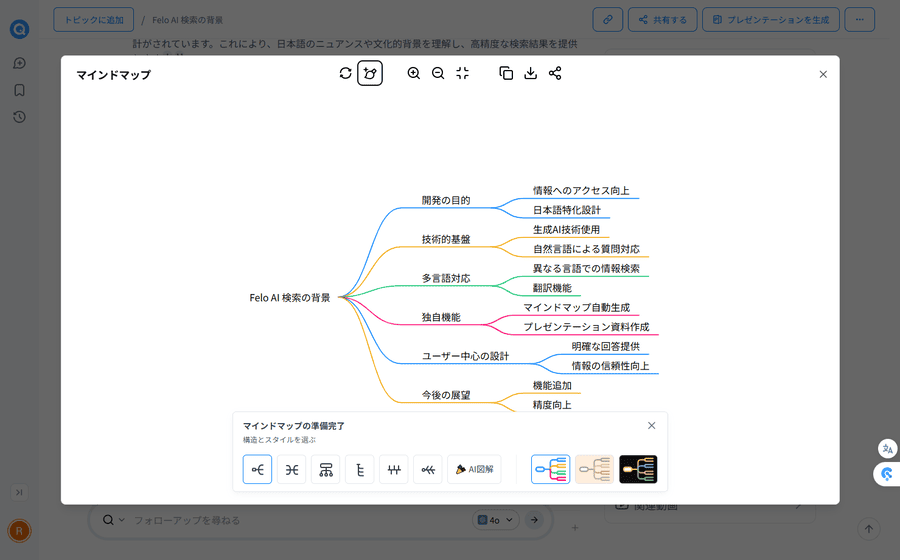Copy the mind map image

click(506, 73)
